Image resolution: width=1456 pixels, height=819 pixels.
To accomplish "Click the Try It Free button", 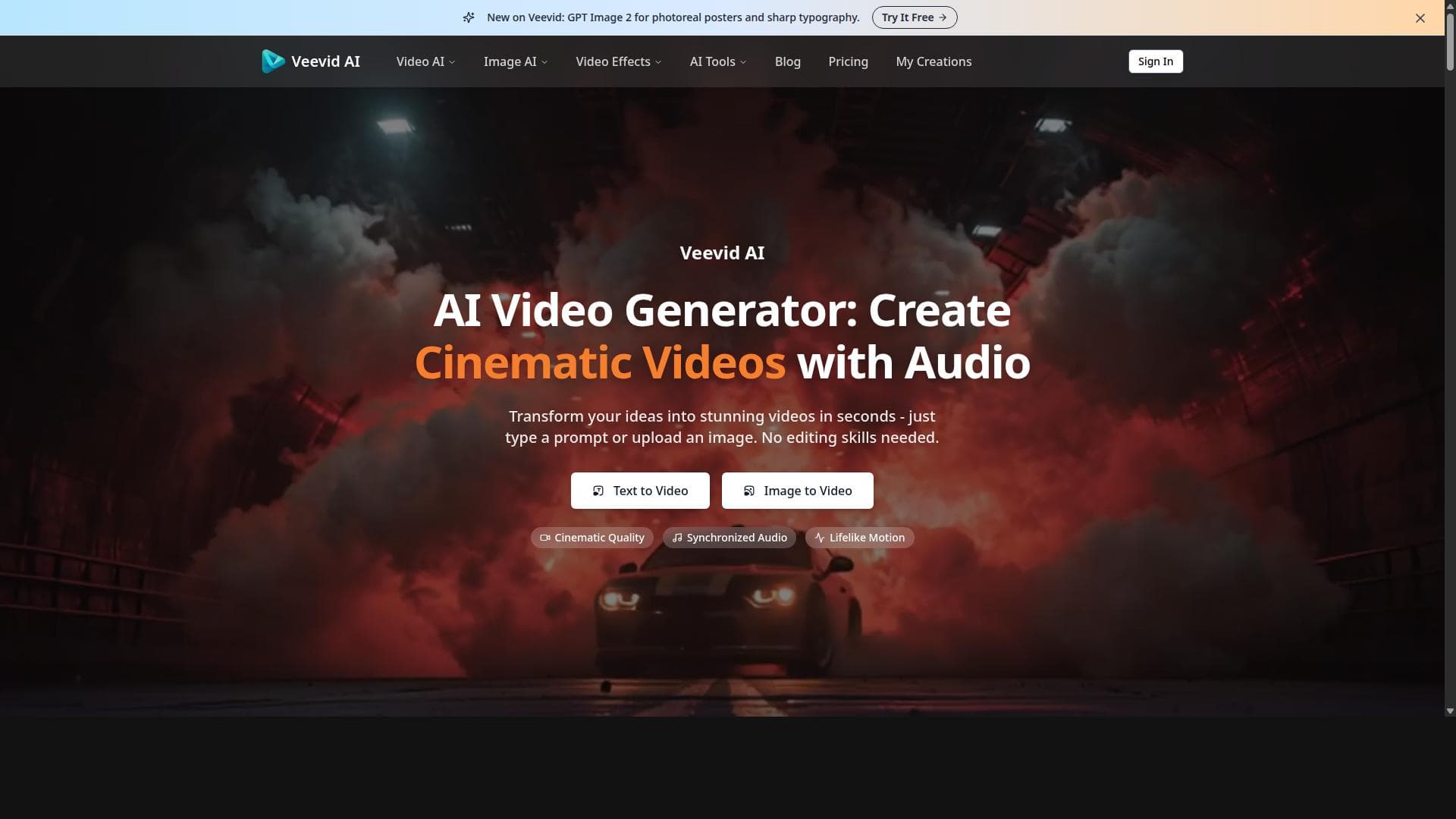I will pyautogui.click(x=915, y=17).
